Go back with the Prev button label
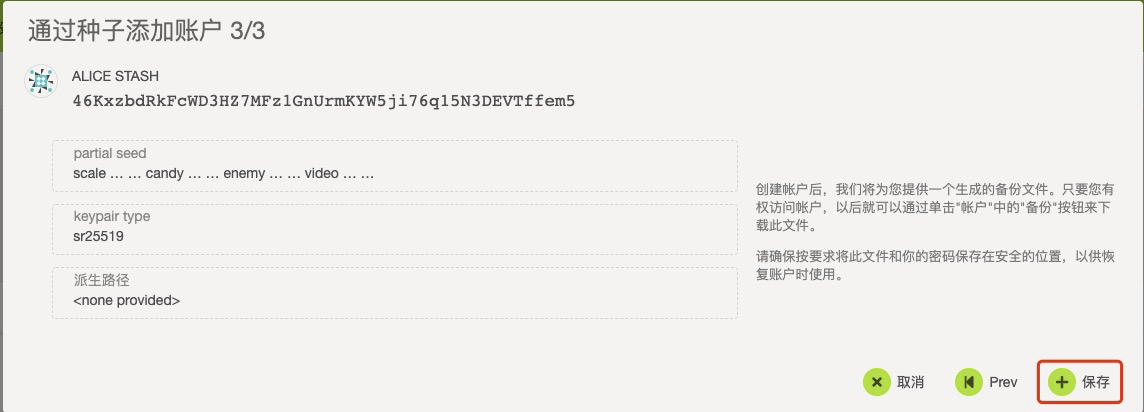1144x412 pixels. [1003, 382]
